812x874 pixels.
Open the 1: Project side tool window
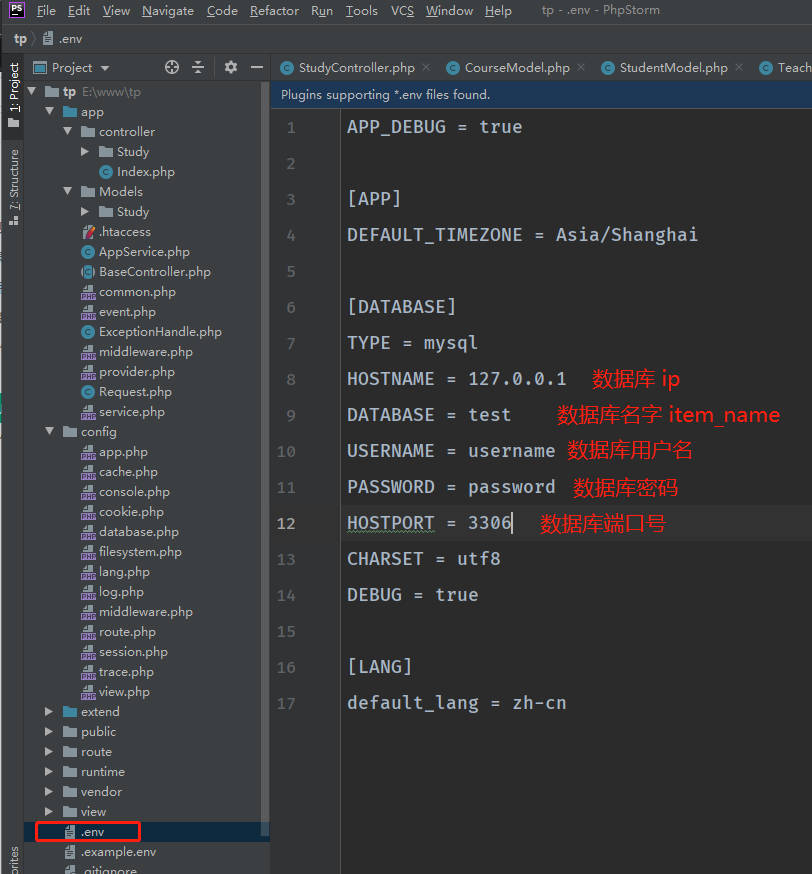click(14, 95)
